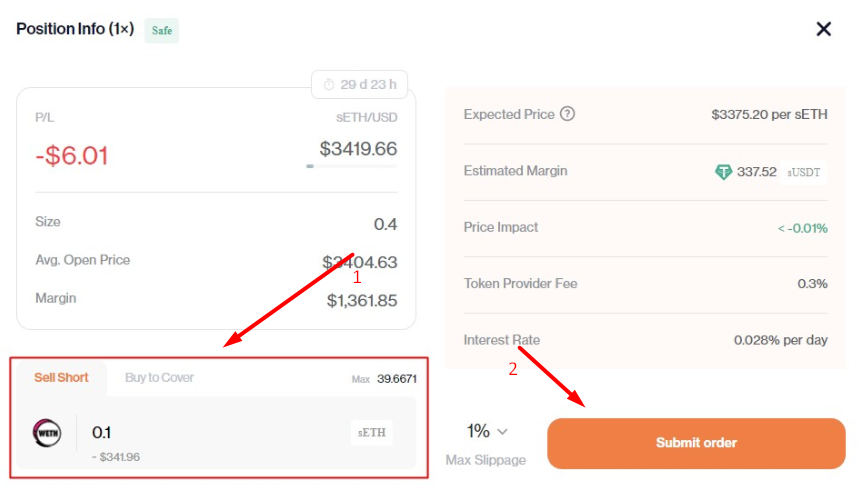This screenshot has width=859, height=488.
Task: Click the clock icon beside 29 d 23 h
Action: (329, 84)
